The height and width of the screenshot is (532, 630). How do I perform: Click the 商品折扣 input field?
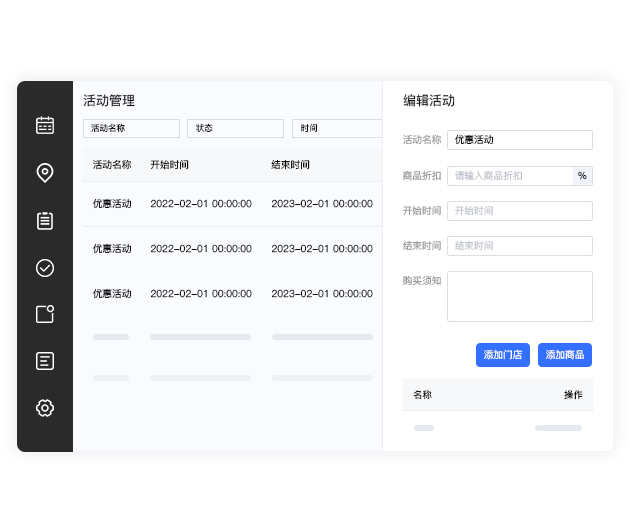pos(509,176)
